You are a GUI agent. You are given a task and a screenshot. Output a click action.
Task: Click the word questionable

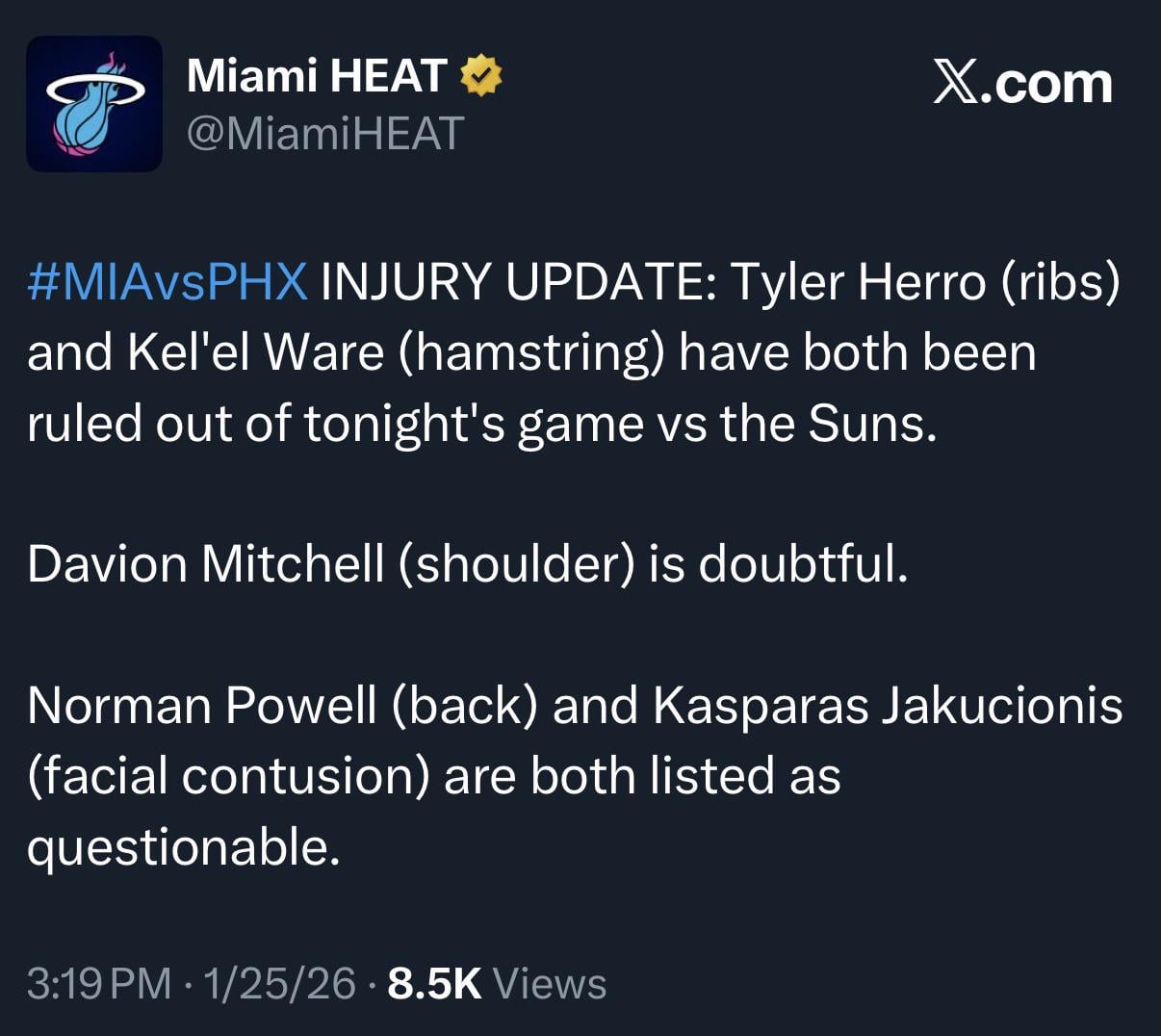(183, 847)
